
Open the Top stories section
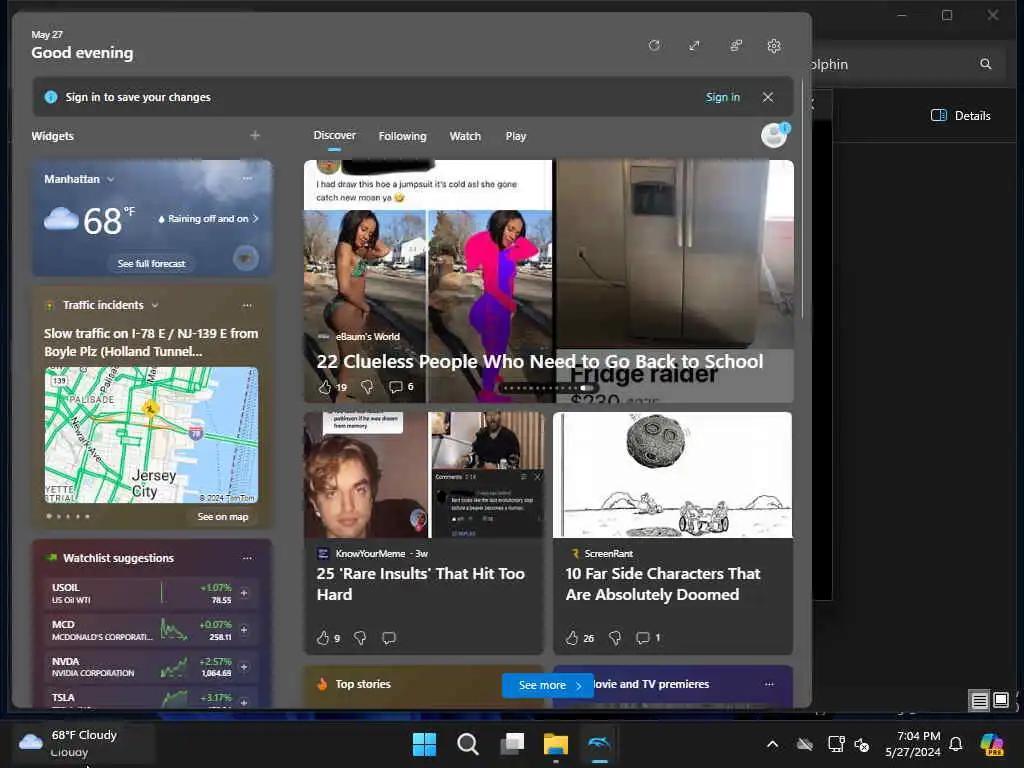(363, 684)
